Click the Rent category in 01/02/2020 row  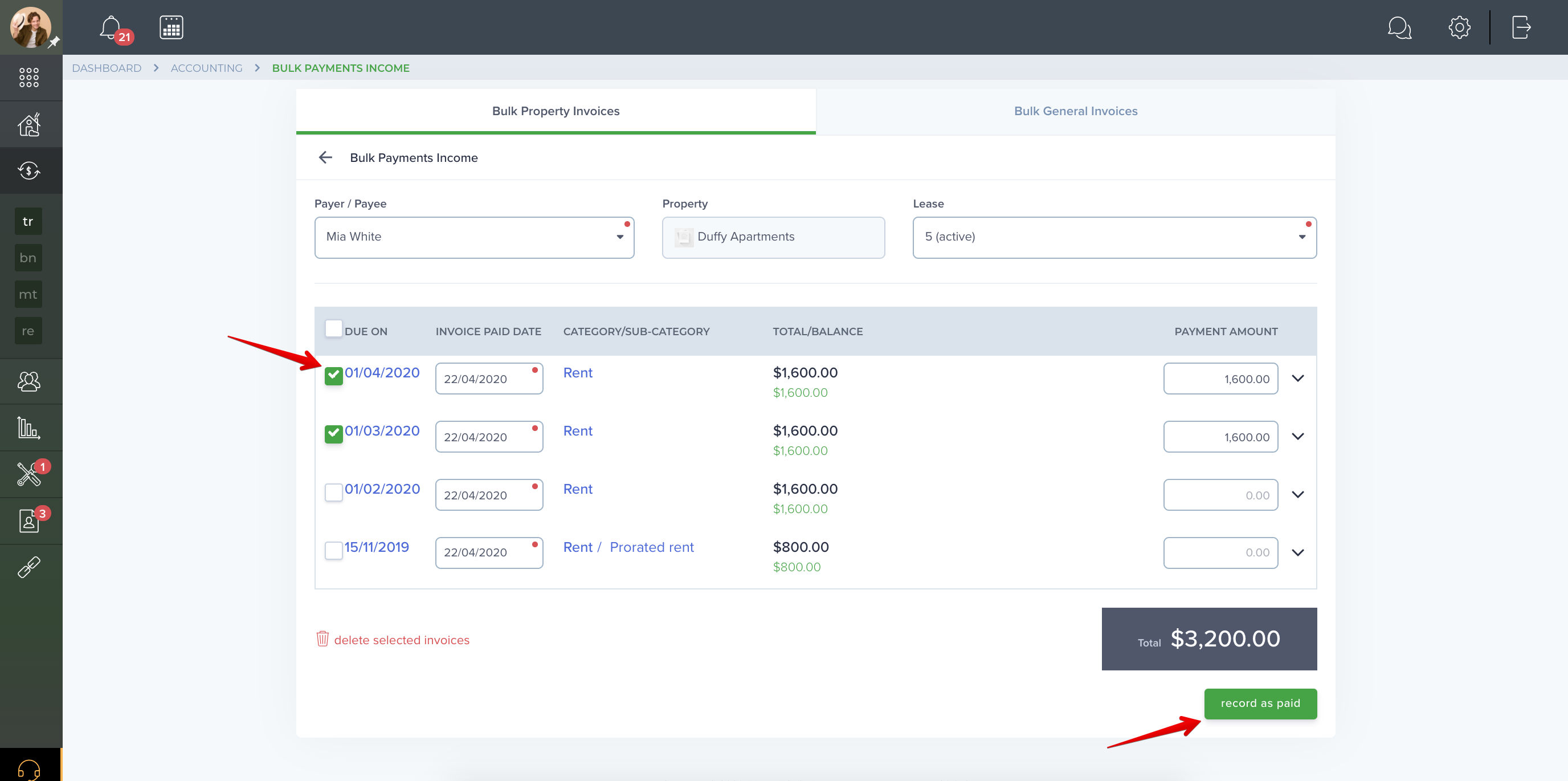577,489
